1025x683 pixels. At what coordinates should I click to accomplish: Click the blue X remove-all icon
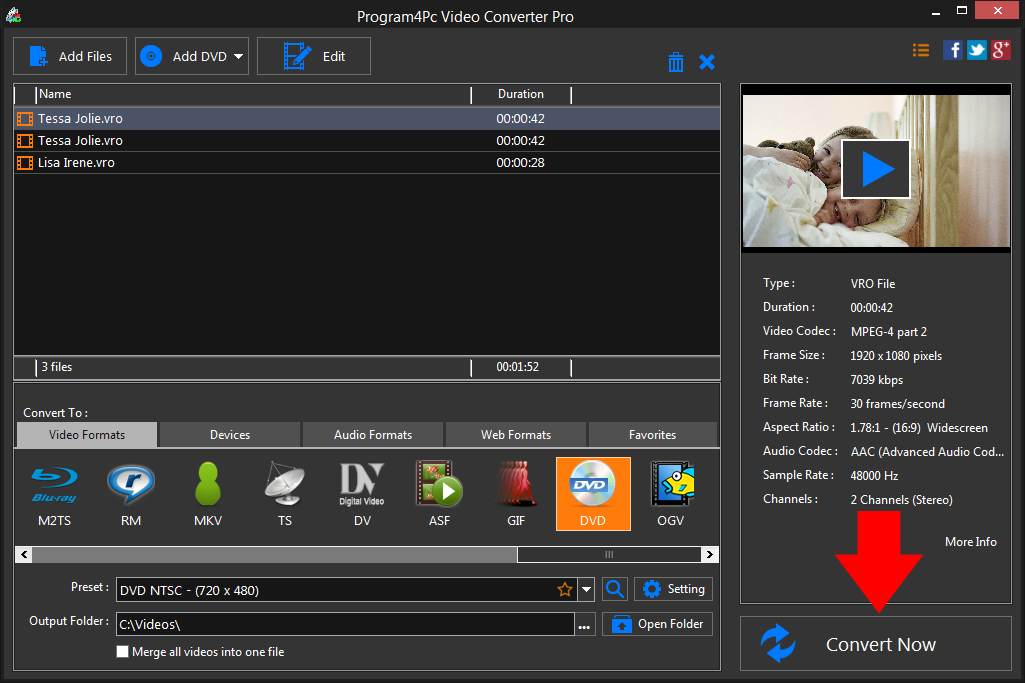[707, 62]
